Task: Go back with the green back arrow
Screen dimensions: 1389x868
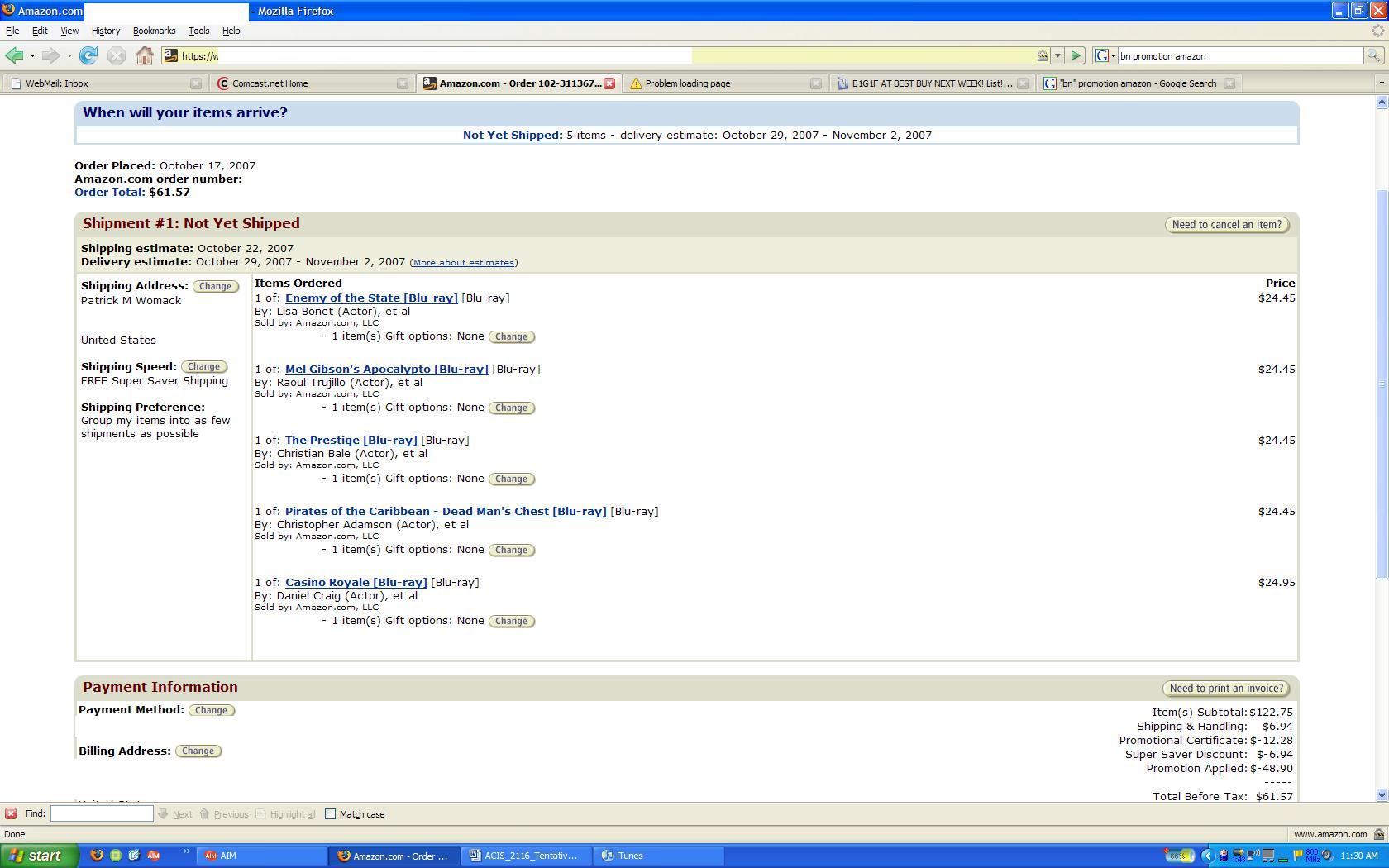Action: 14,55
